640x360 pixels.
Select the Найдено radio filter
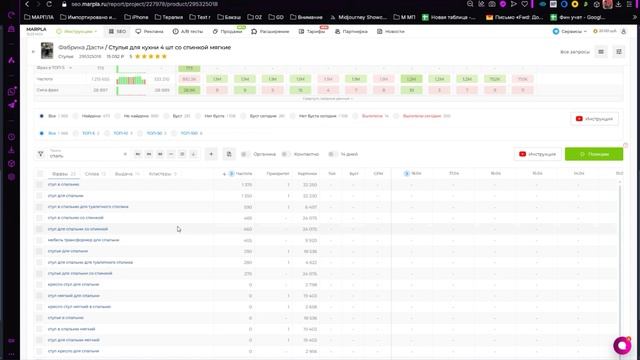tap(76, 116)
